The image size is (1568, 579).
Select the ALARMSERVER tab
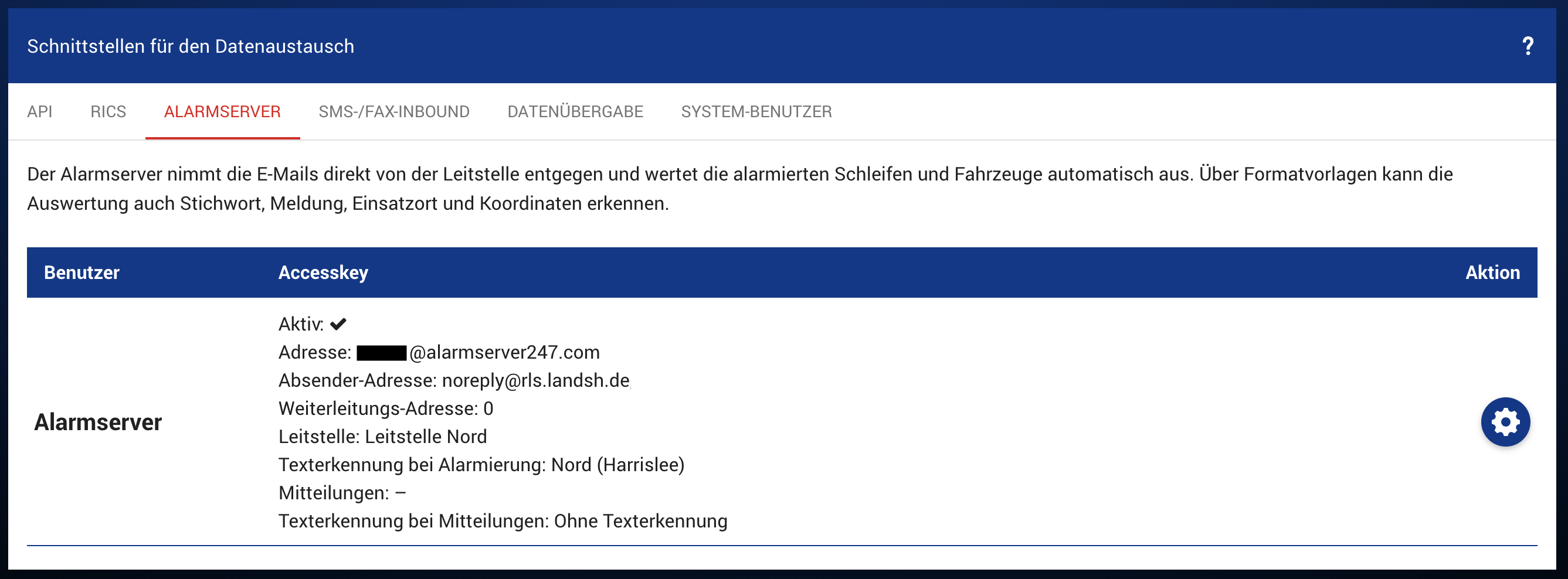click(222, 112)
